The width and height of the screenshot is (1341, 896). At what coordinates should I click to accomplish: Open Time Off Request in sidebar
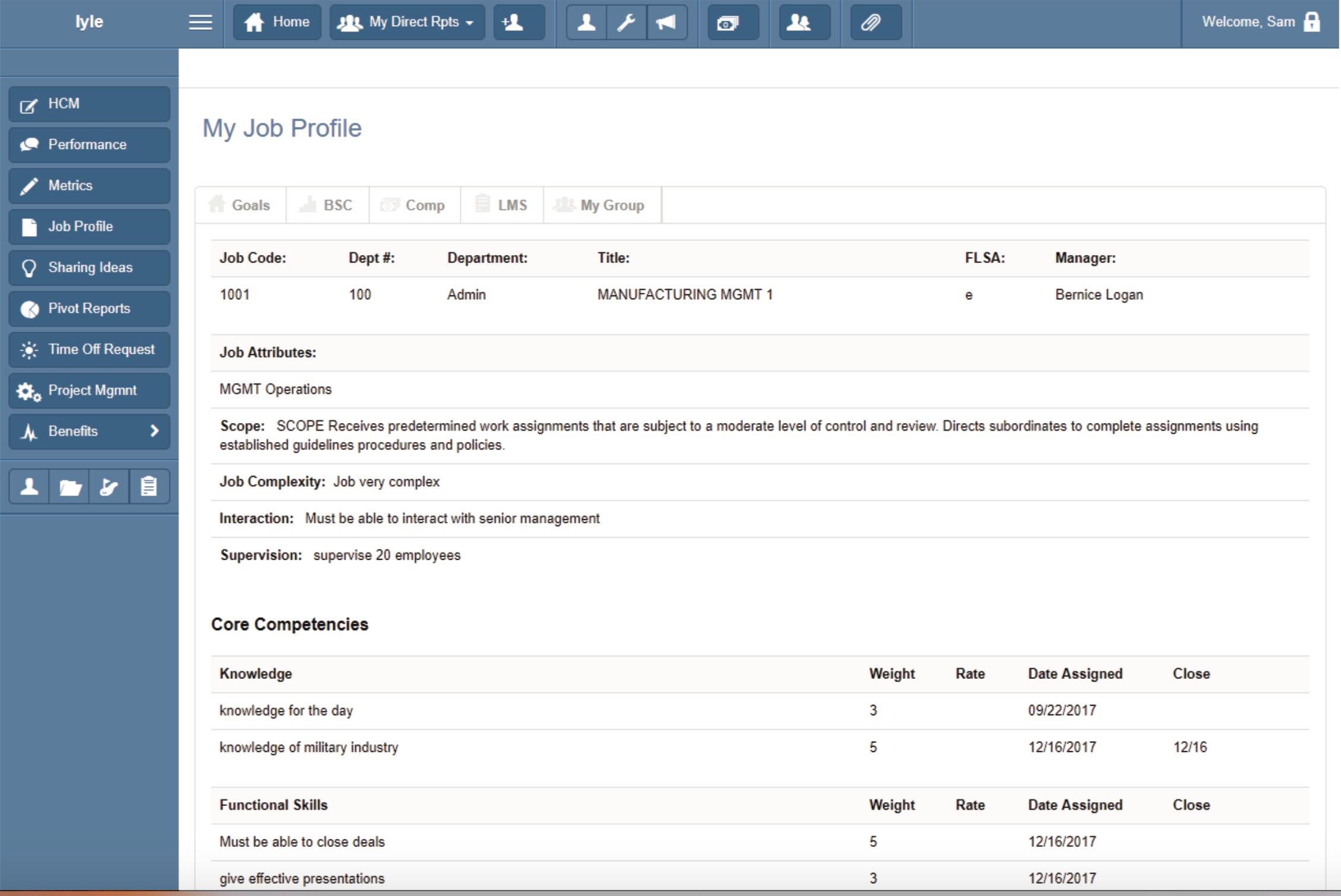pyautogui.click(x=89, y=349)
